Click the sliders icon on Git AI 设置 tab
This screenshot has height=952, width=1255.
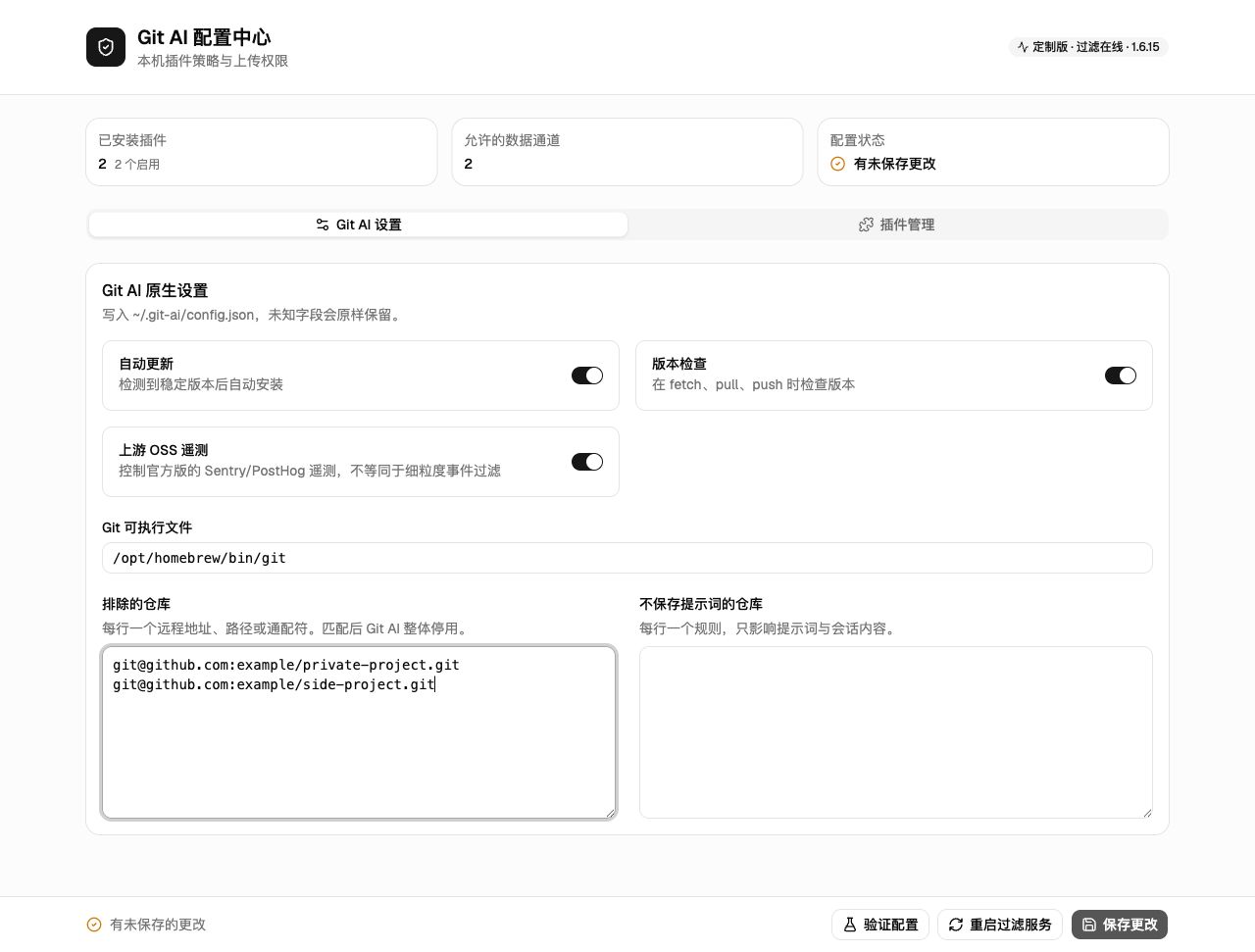pos(322,225)
